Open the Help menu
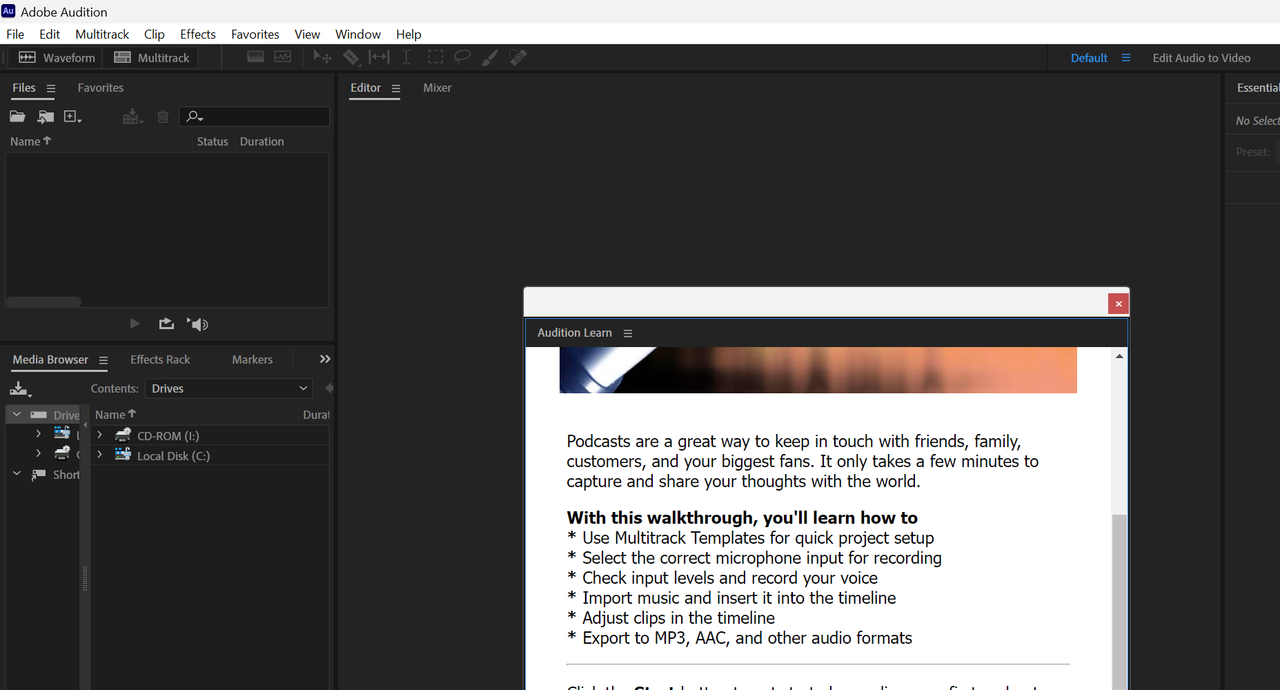Screen dimensions: 1280x690 point(409,34)
